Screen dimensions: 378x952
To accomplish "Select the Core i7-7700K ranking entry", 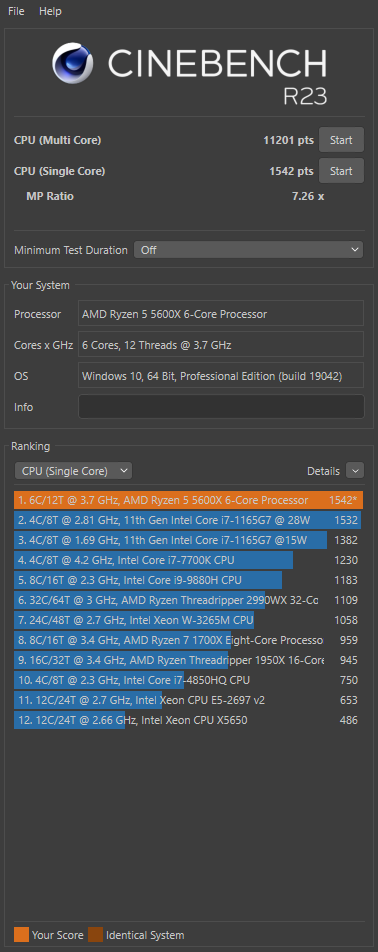I will click(x=189, y=560).
